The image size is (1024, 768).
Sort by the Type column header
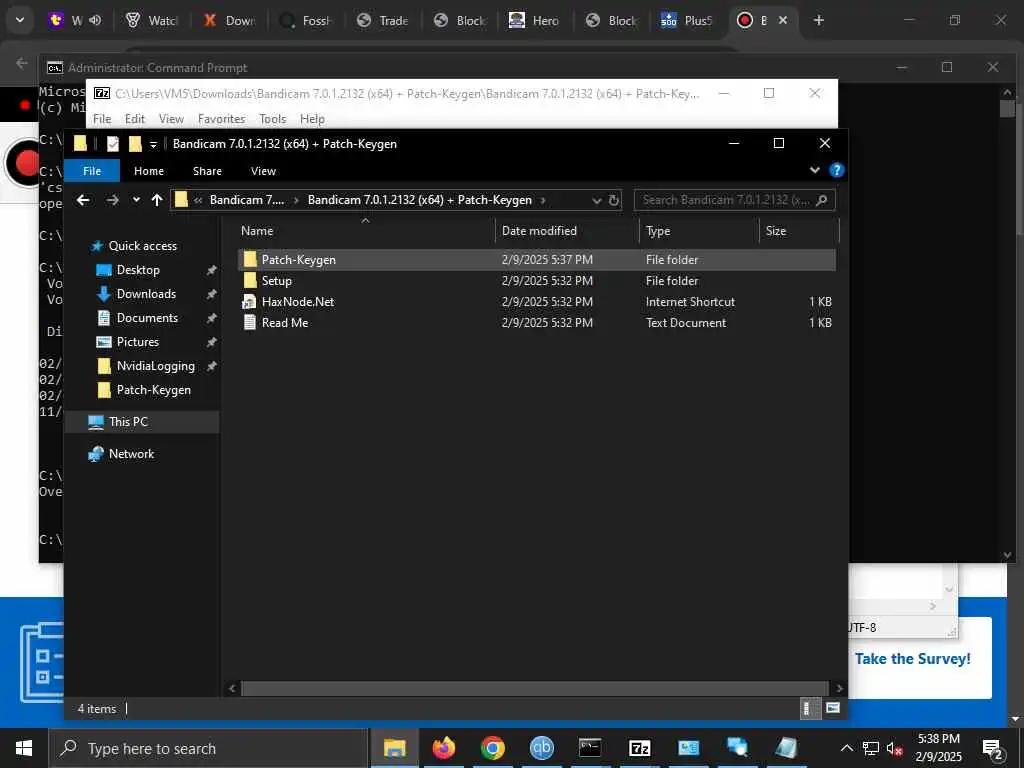[699, 231]
